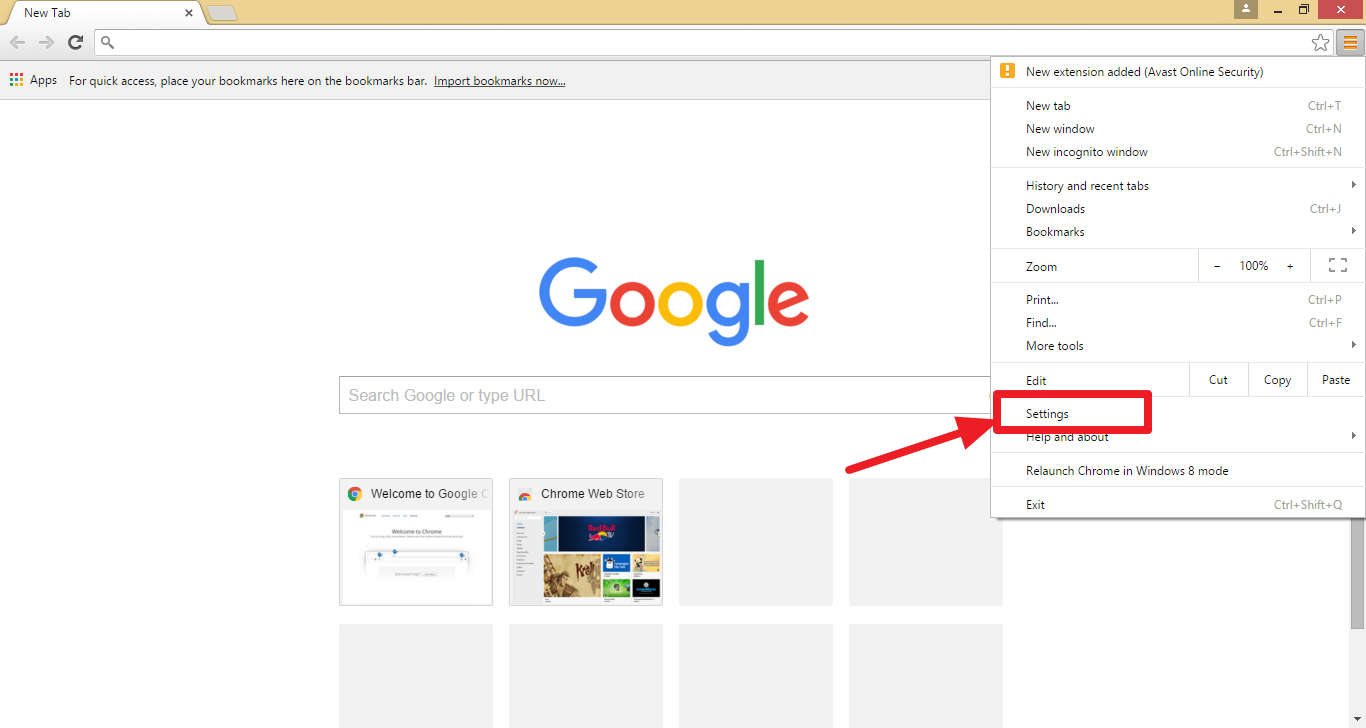
Task: Expand the Bookmarks submenu
Action: 1055,231
